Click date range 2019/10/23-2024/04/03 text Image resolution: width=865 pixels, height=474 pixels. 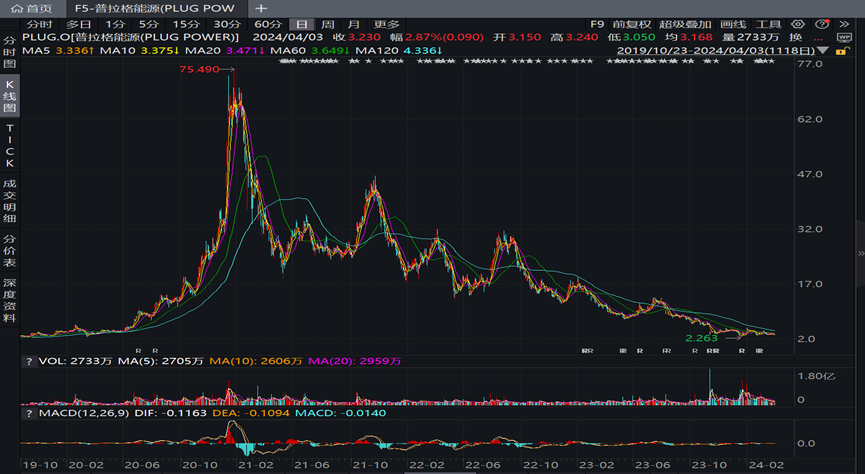pyautogui.click(x=716, y=50)
